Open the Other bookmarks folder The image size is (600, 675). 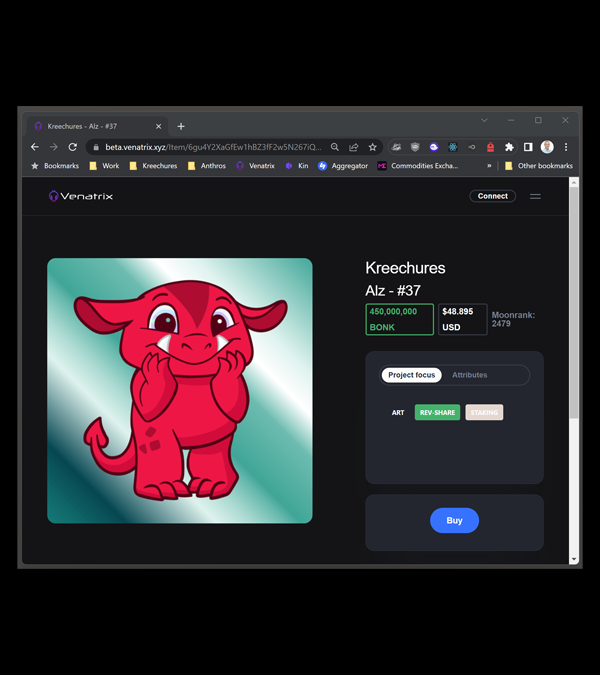click(x=538, y=166)
